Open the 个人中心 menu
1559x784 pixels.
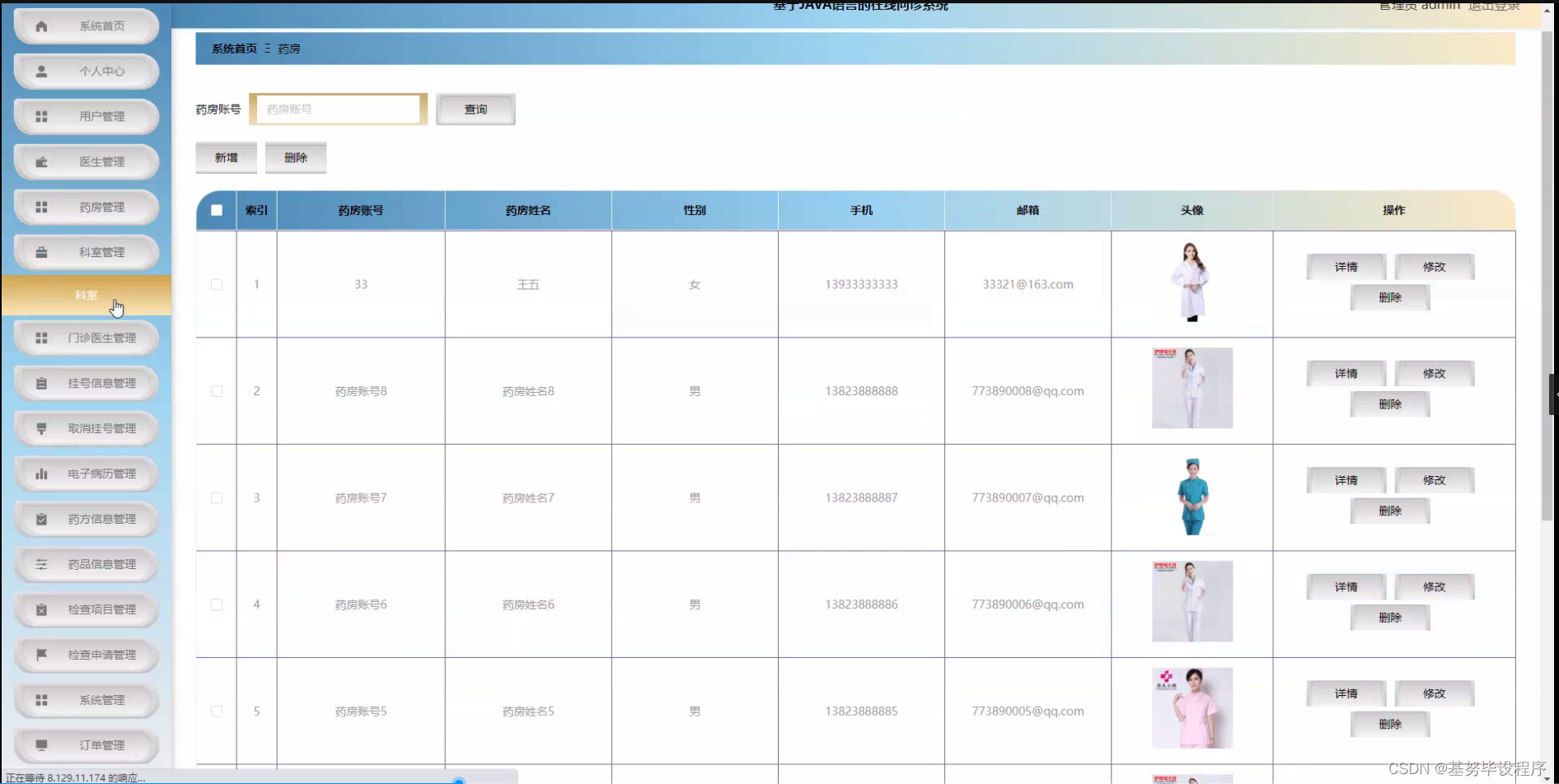click(87, 72)
